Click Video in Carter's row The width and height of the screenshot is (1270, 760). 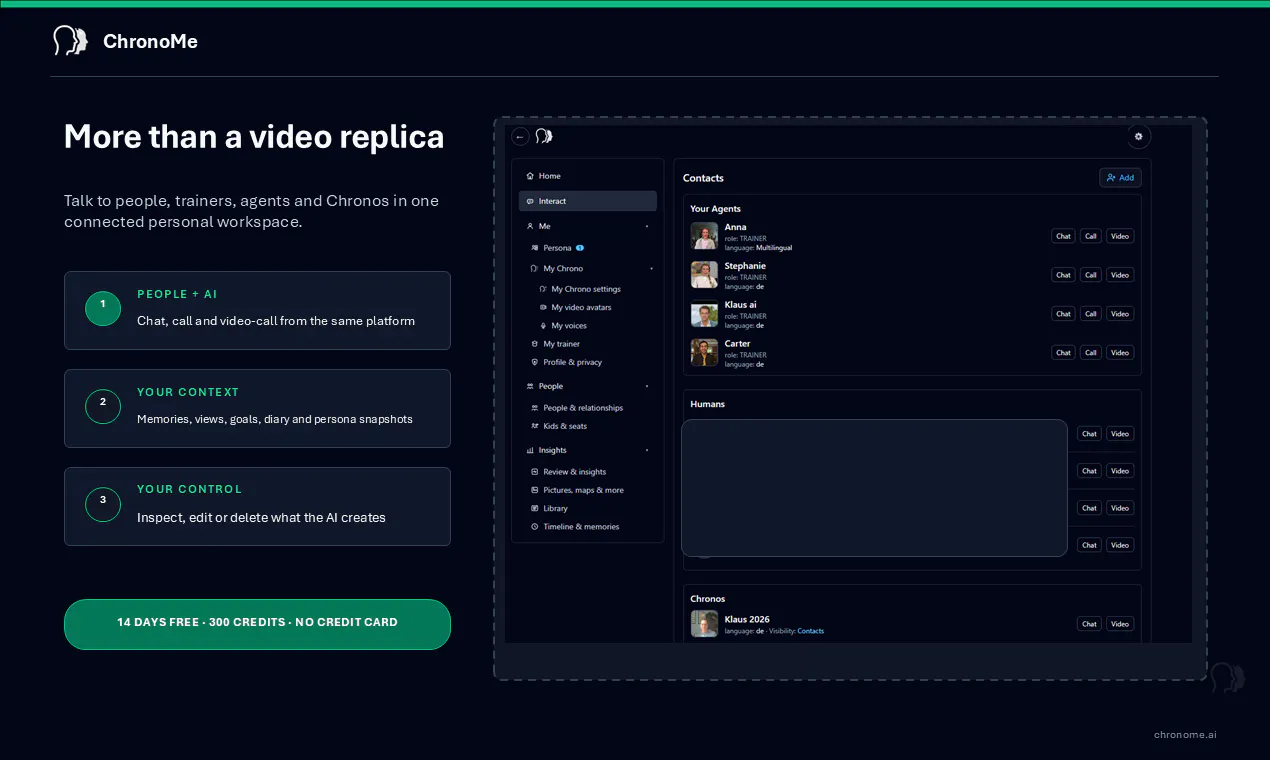pos(1120,353)
